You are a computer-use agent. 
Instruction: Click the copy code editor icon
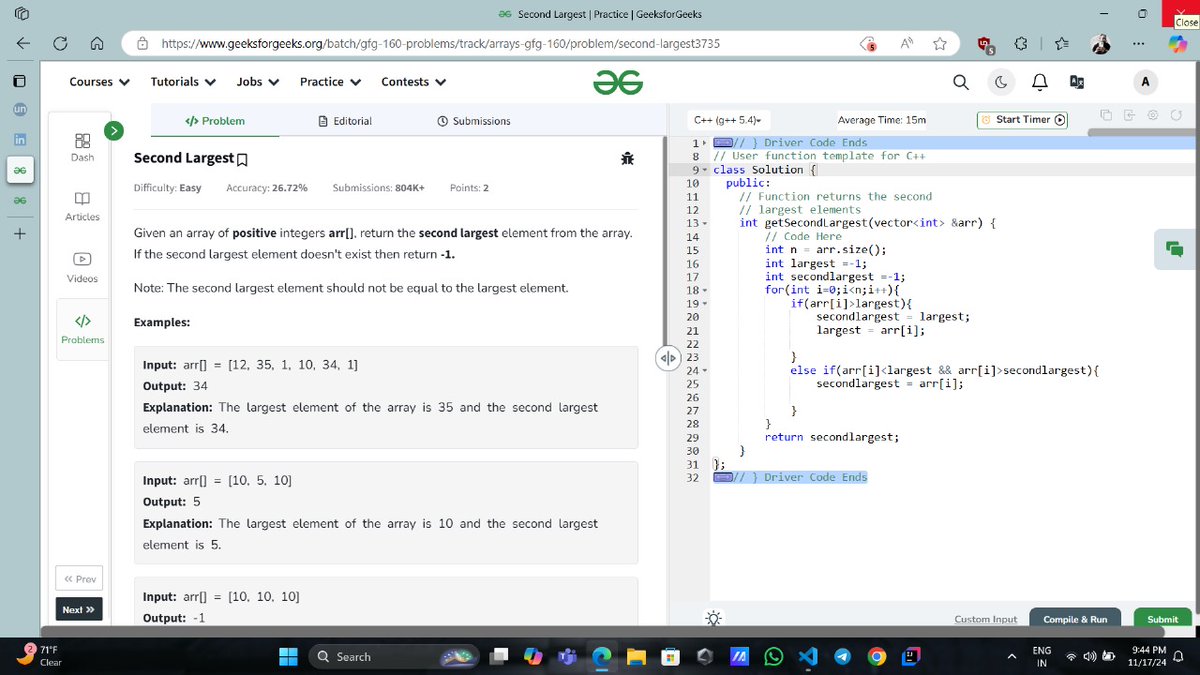pyautogui.click(x=1105, y=117)
